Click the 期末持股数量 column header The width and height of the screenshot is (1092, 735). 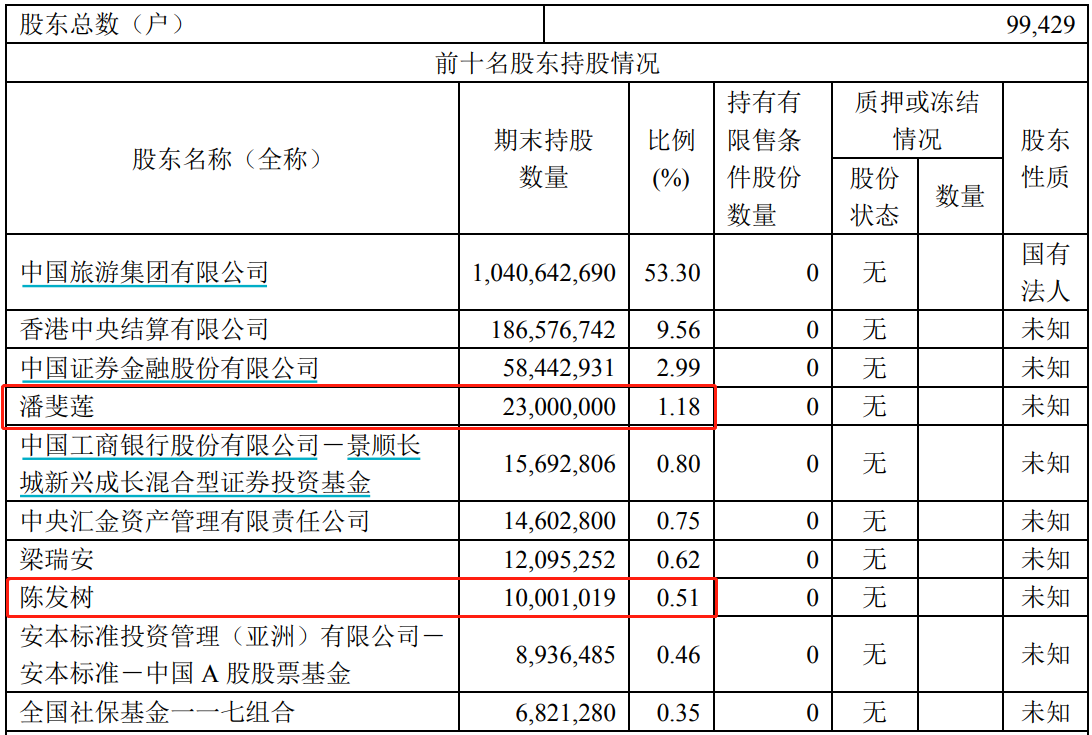[544, 159]
